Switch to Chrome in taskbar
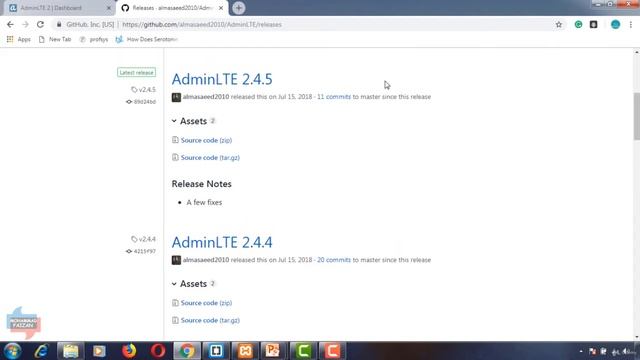 (x=187, y=351)
